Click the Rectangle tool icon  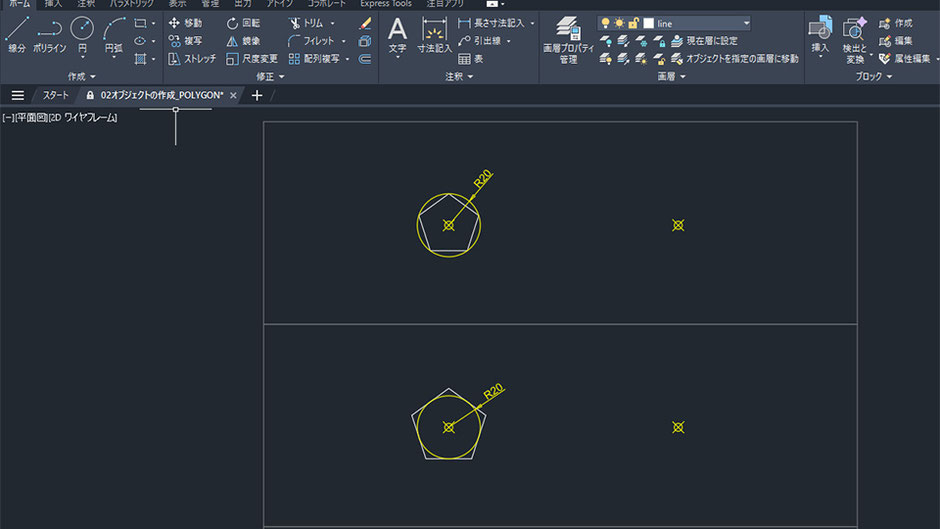pyautogui.click(x=140, y=23)
